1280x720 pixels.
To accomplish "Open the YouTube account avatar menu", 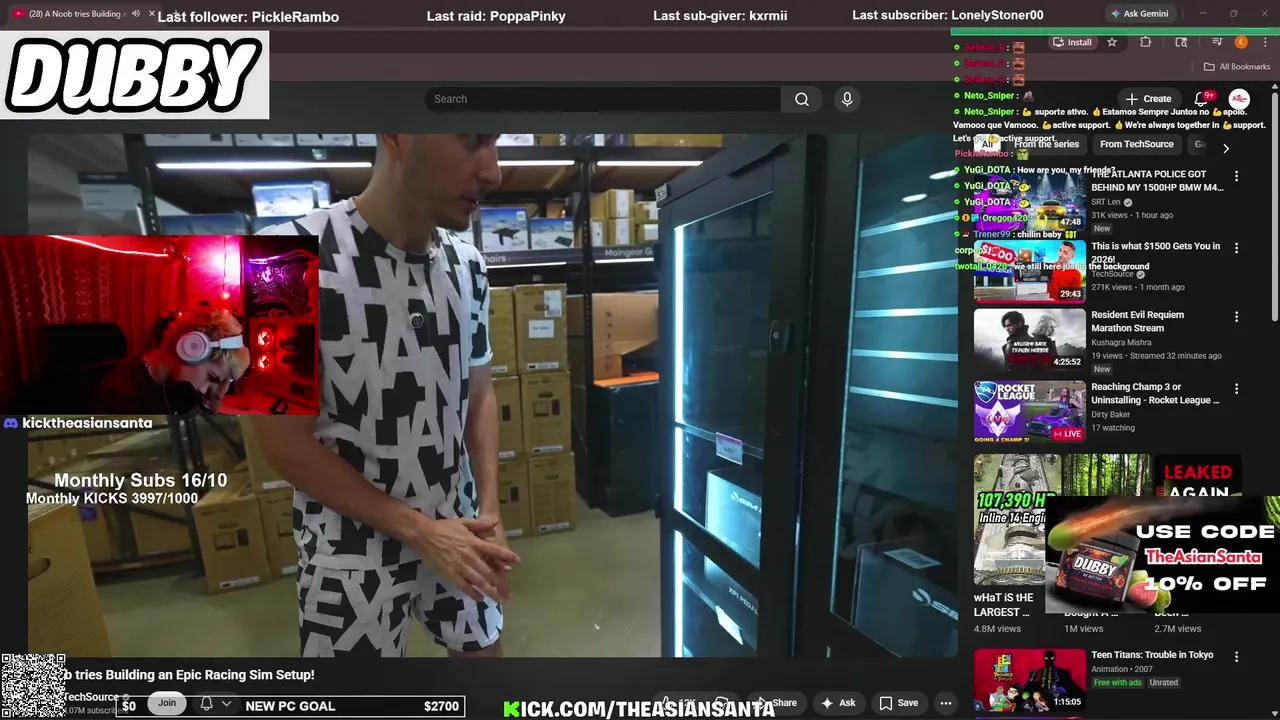I will click(x=1239, y=99).
